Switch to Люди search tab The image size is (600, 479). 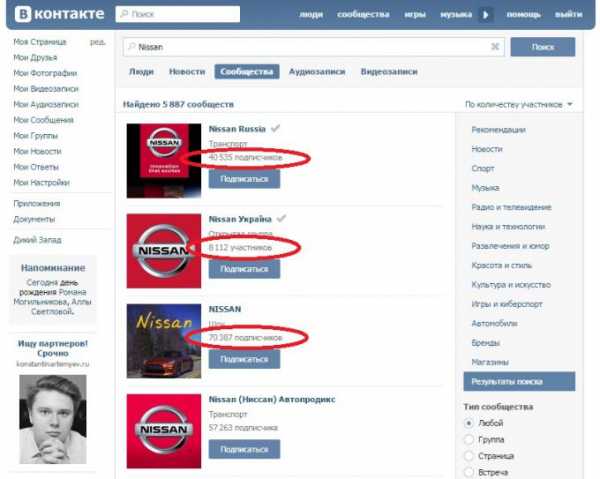coord(141,72)
